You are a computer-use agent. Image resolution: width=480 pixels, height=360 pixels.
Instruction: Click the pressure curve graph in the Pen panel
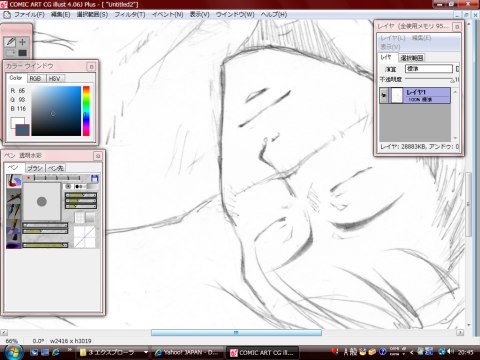pyautogui.click(x=85, y=237)
